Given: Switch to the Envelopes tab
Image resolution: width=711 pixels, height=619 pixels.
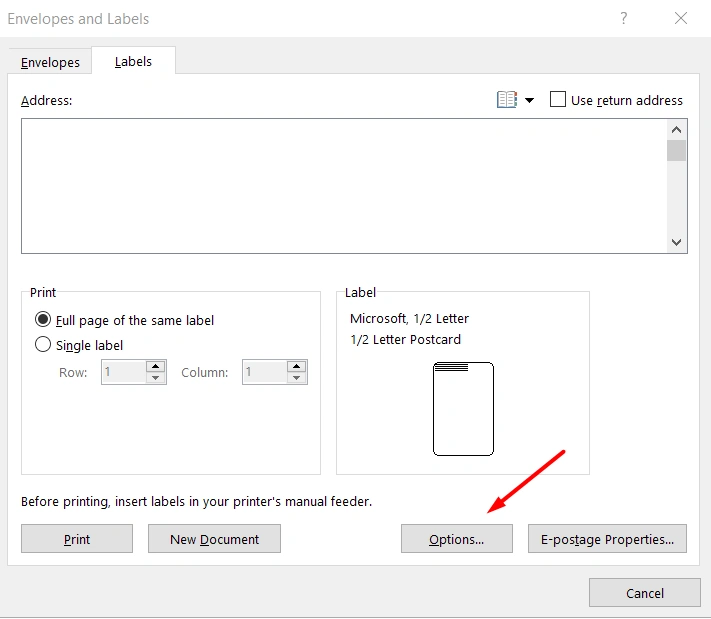Looking at the screenshot, I should [x=50, y=62].
